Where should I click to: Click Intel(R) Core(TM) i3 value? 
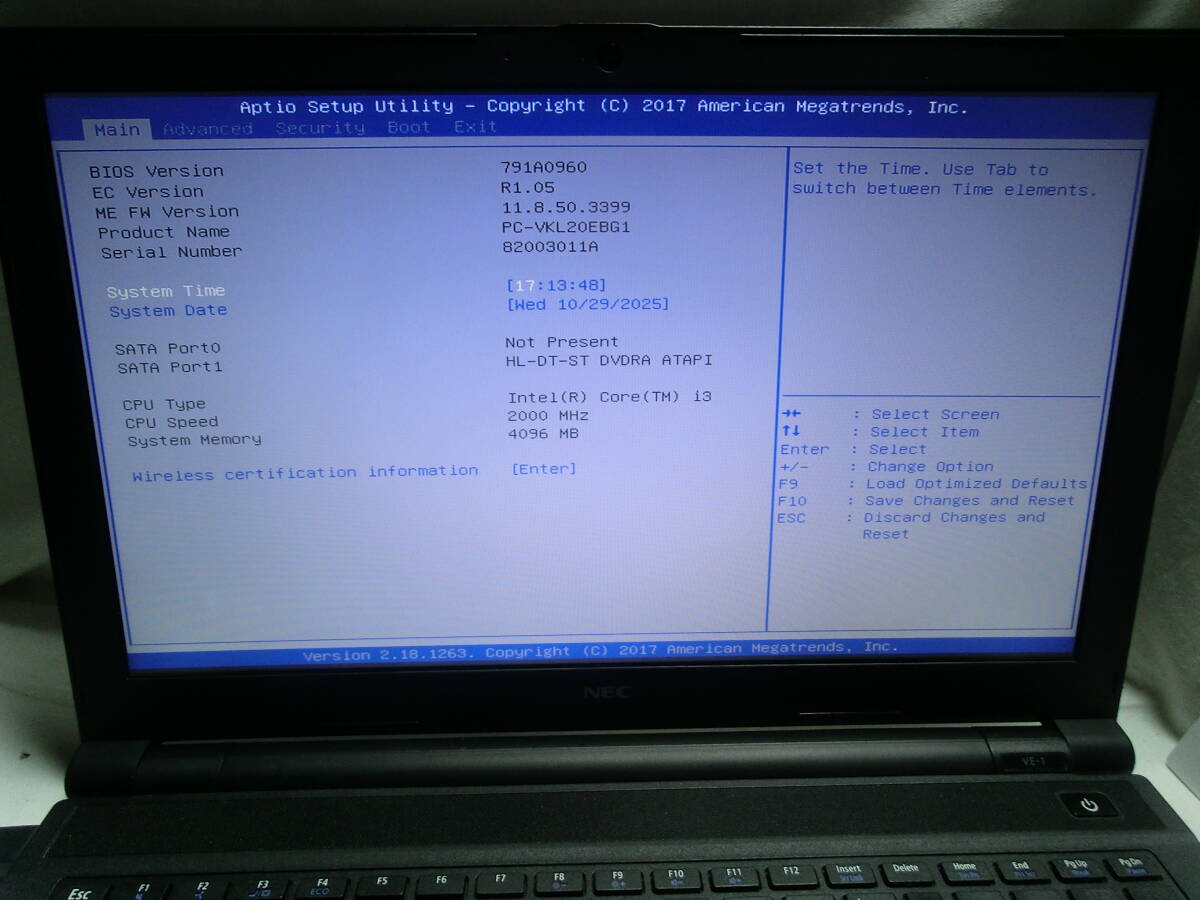[x=609, y=397]
